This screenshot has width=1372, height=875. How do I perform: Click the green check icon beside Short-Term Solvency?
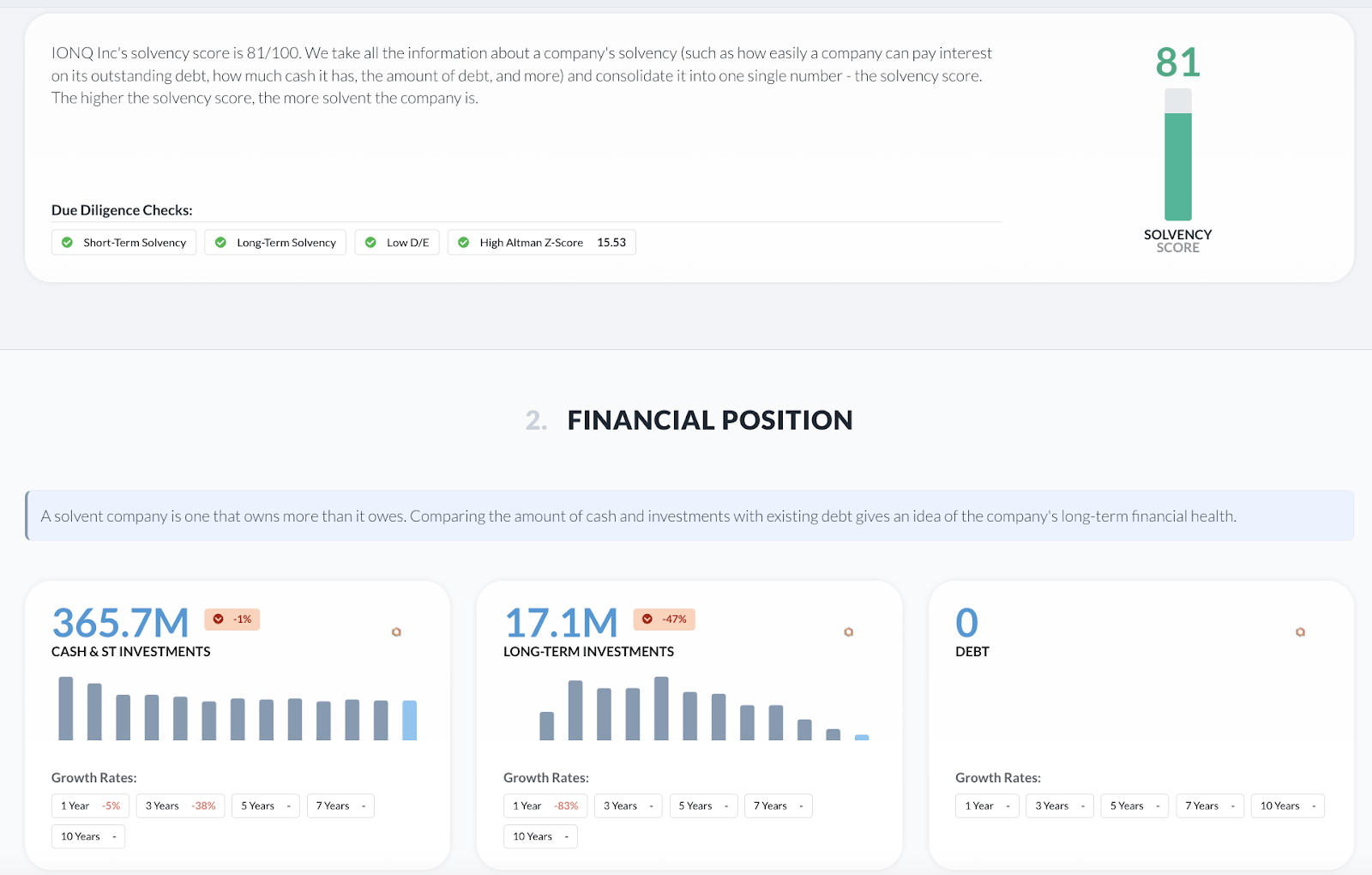[x=67, y=242]
